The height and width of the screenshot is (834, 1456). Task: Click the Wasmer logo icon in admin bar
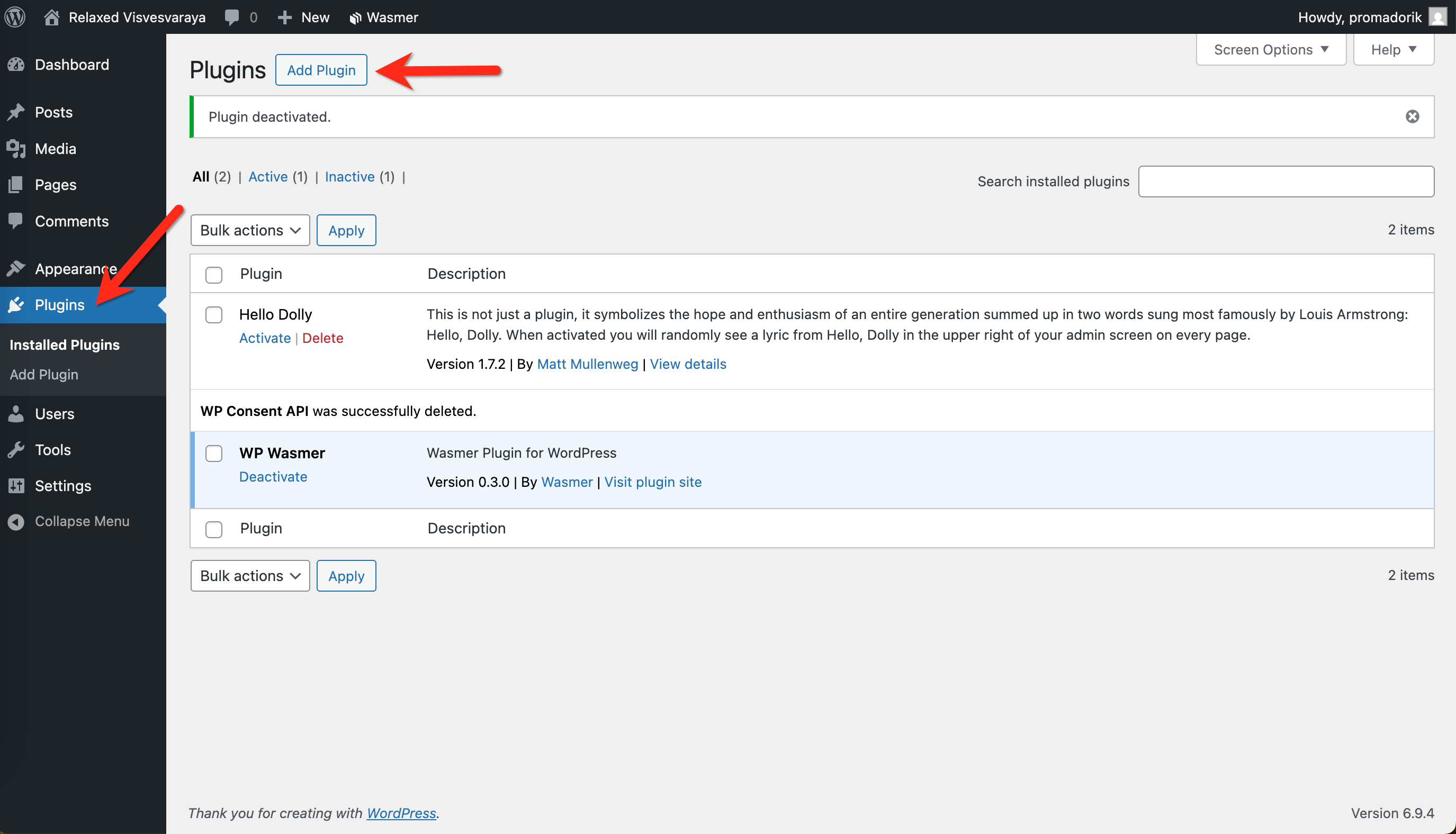coord(355,18)
